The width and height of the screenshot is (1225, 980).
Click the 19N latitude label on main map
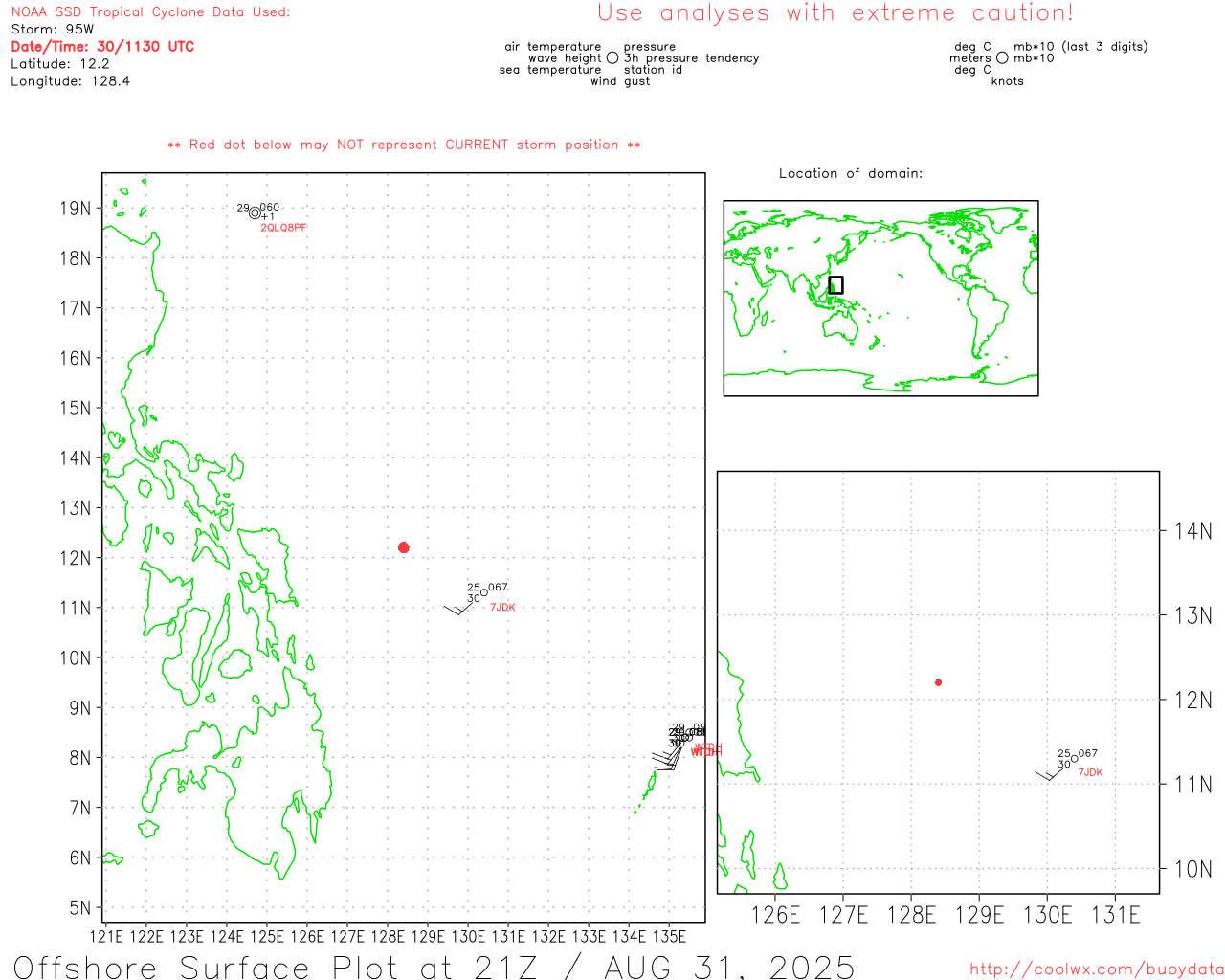click(x=76, y=209)
